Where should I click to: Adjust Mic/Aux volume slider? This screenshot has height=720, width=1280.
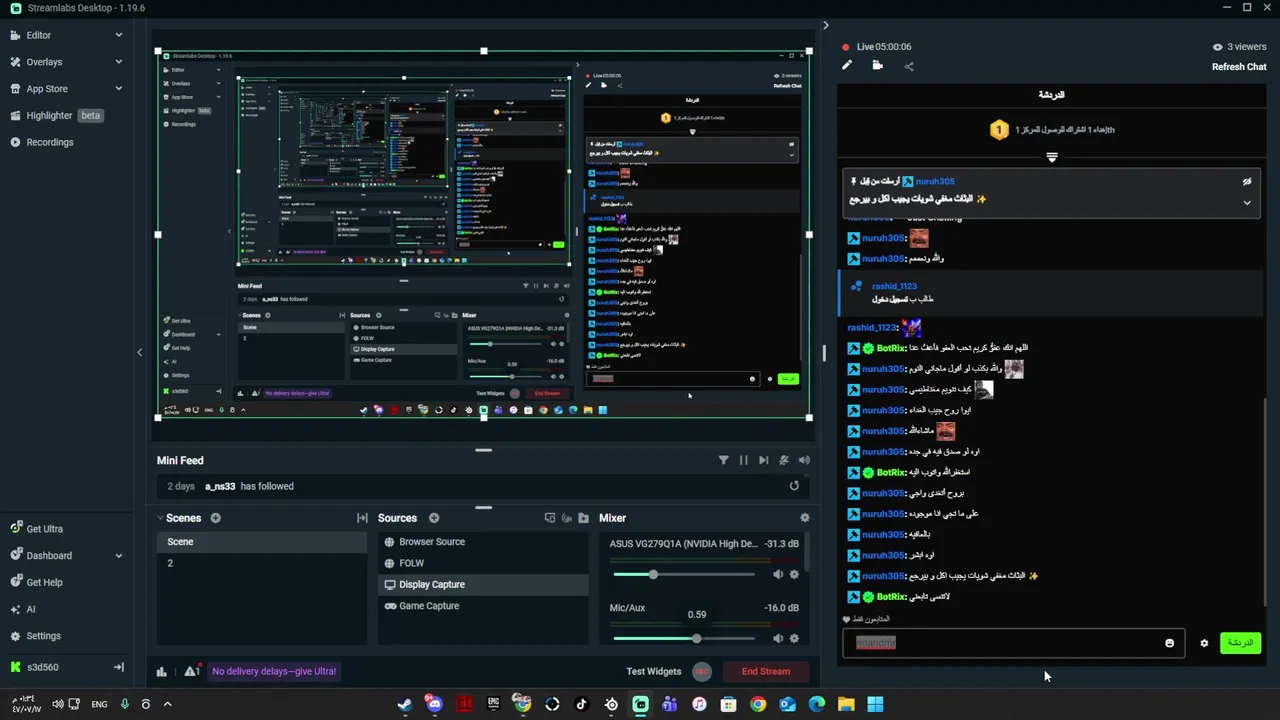[684, 638]
